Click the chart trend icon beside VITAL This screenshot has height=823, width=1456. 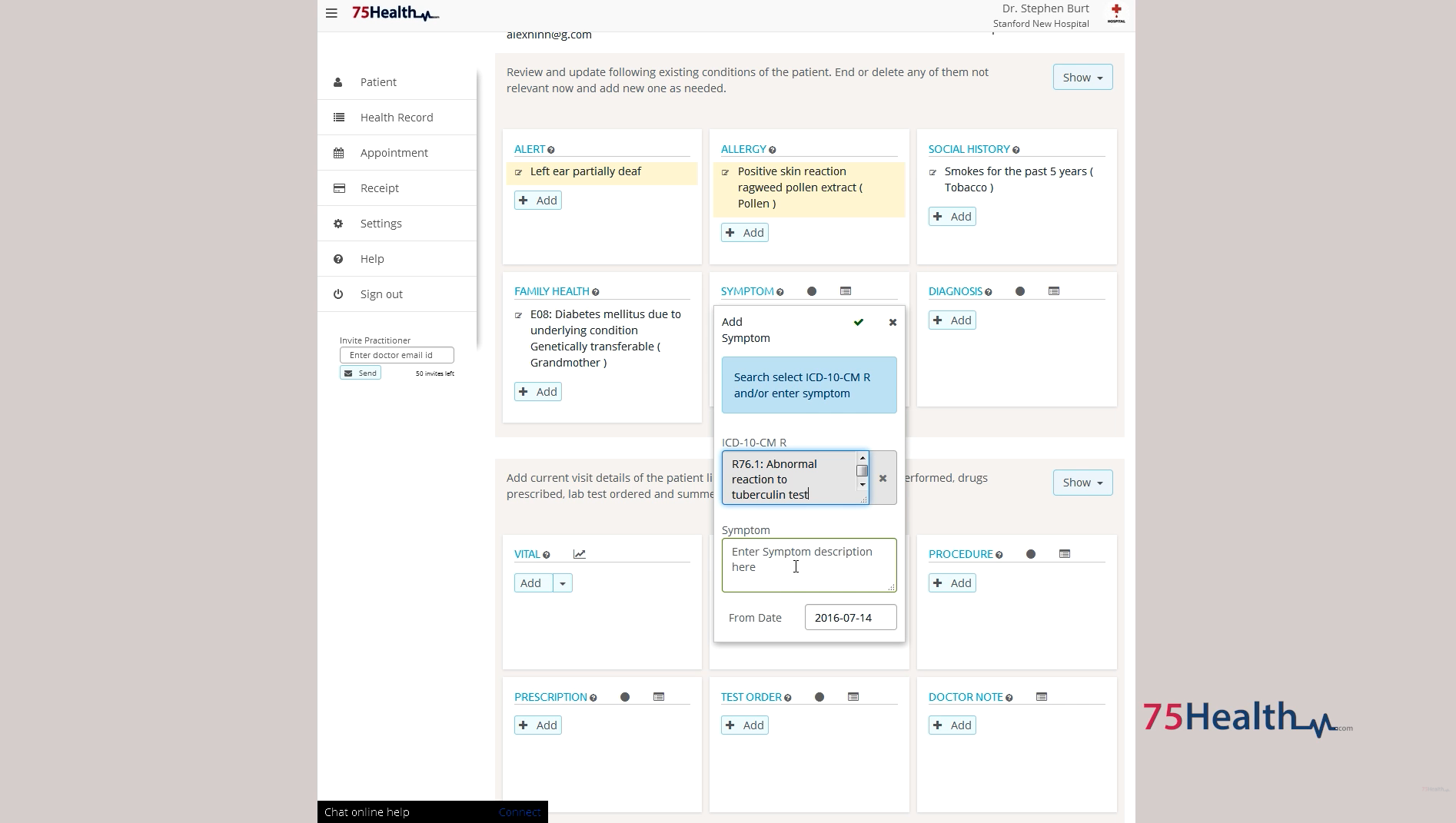[579, 553]
